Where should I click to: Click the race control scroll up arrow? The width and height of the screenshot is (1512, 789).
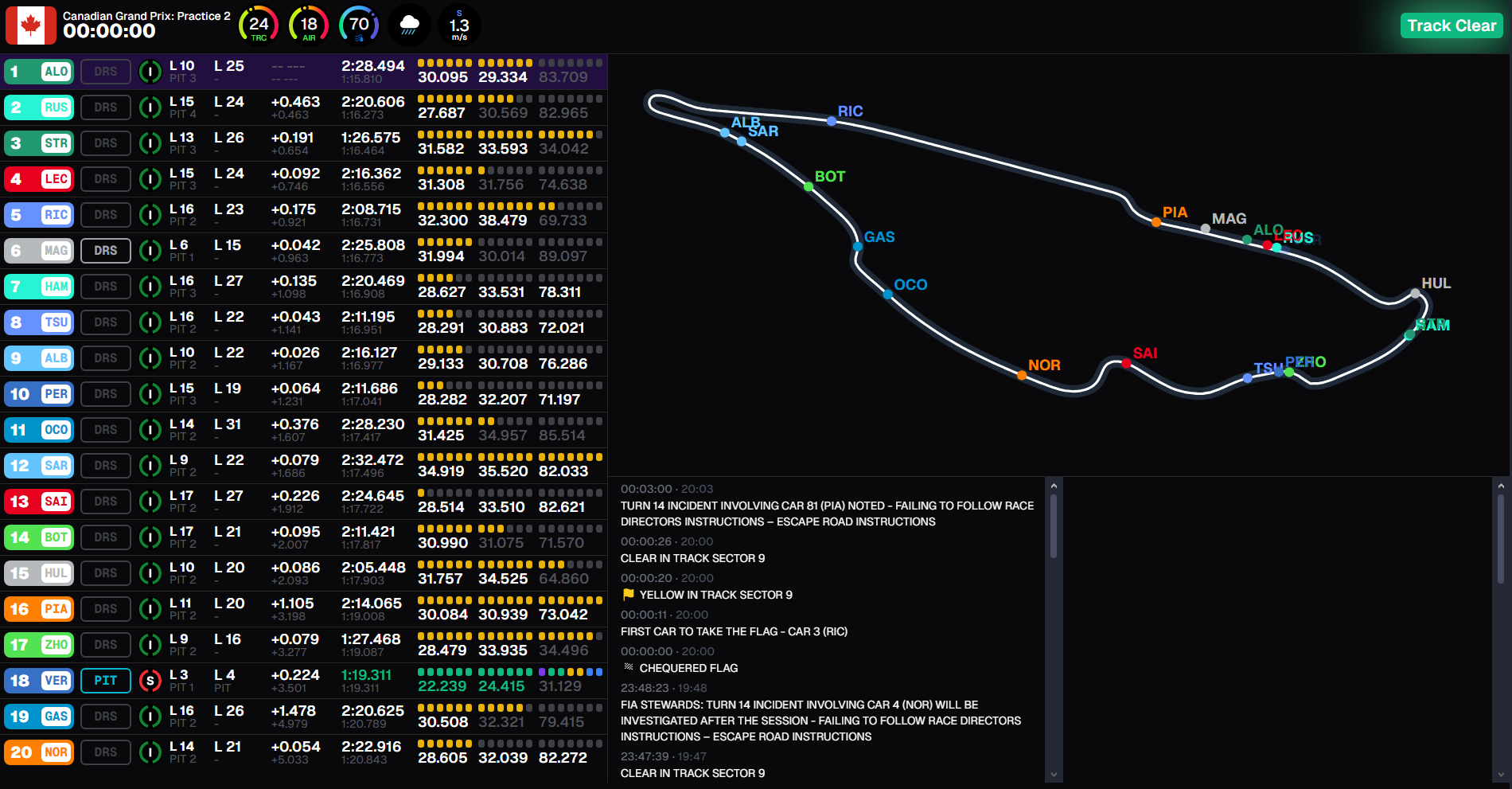click(x=1054, y=486)
